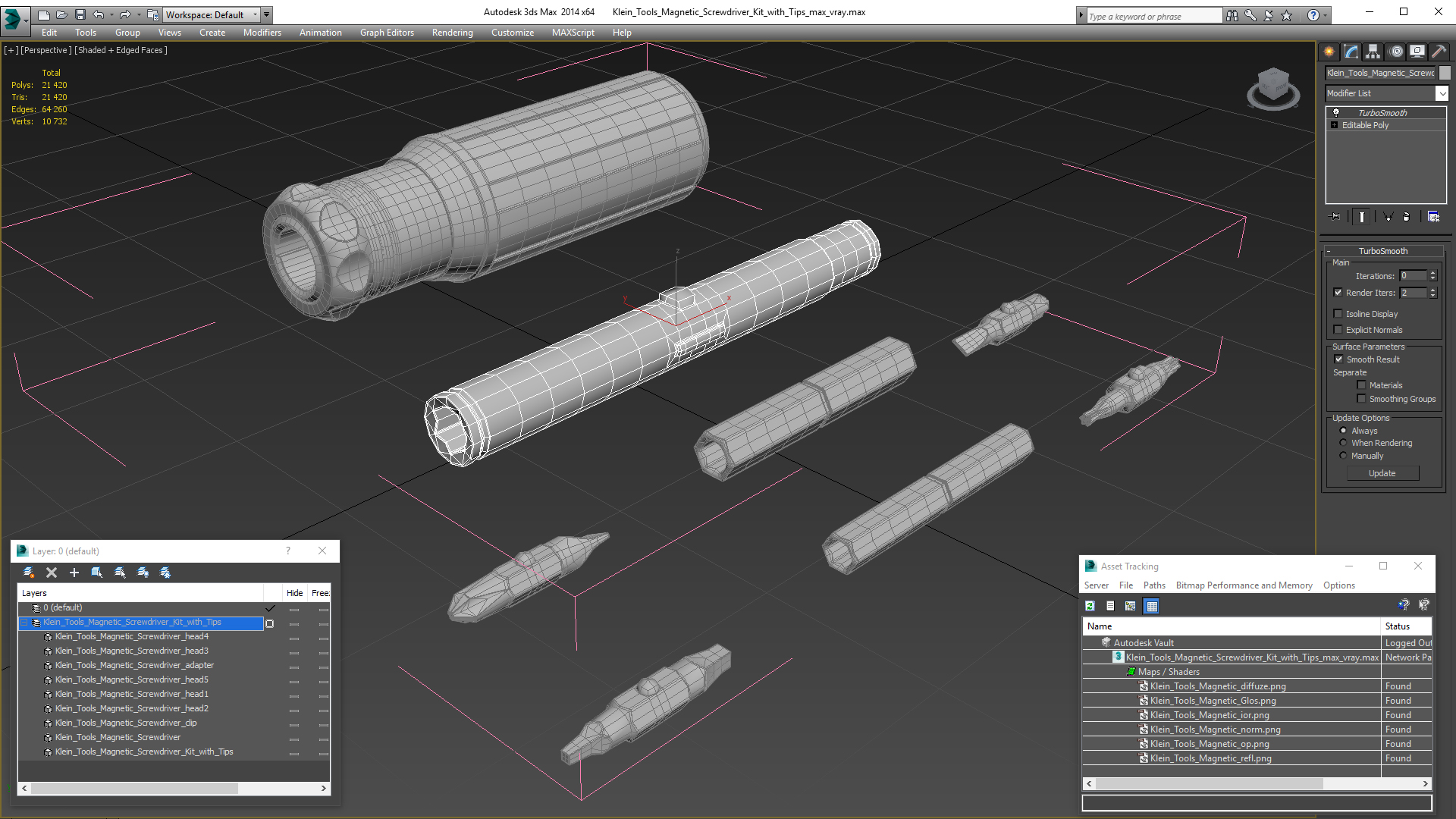Increase Iterations spinner arrow
The height and width of the screenshot is (819, 1456).
(1432, 273)
